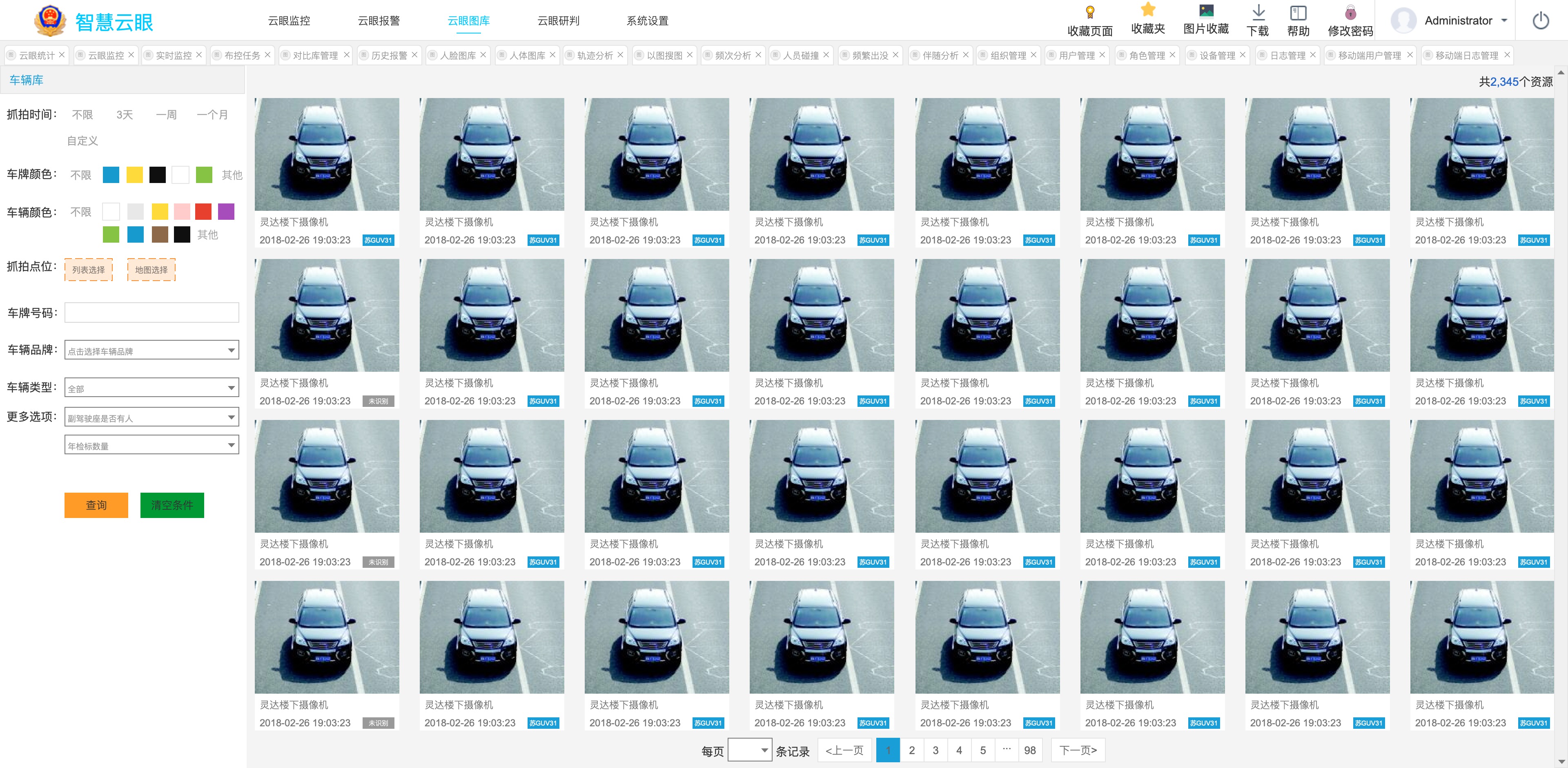Screen dimensions: 1568x768
Task: Select 不限 capture time option
Action: (82, 114)
